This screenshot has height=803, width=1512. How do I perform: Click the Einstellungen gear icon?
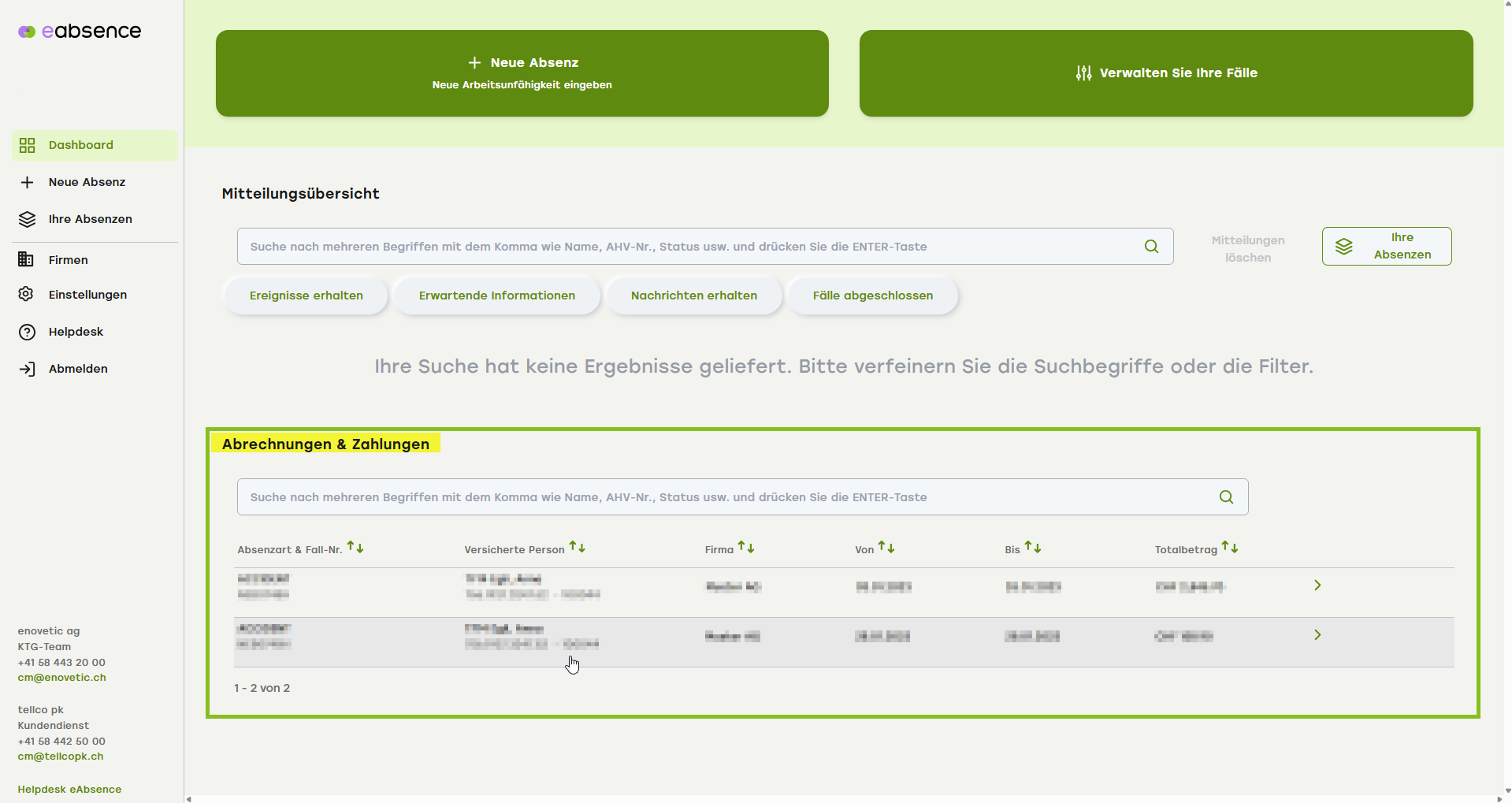pos(27,295)
